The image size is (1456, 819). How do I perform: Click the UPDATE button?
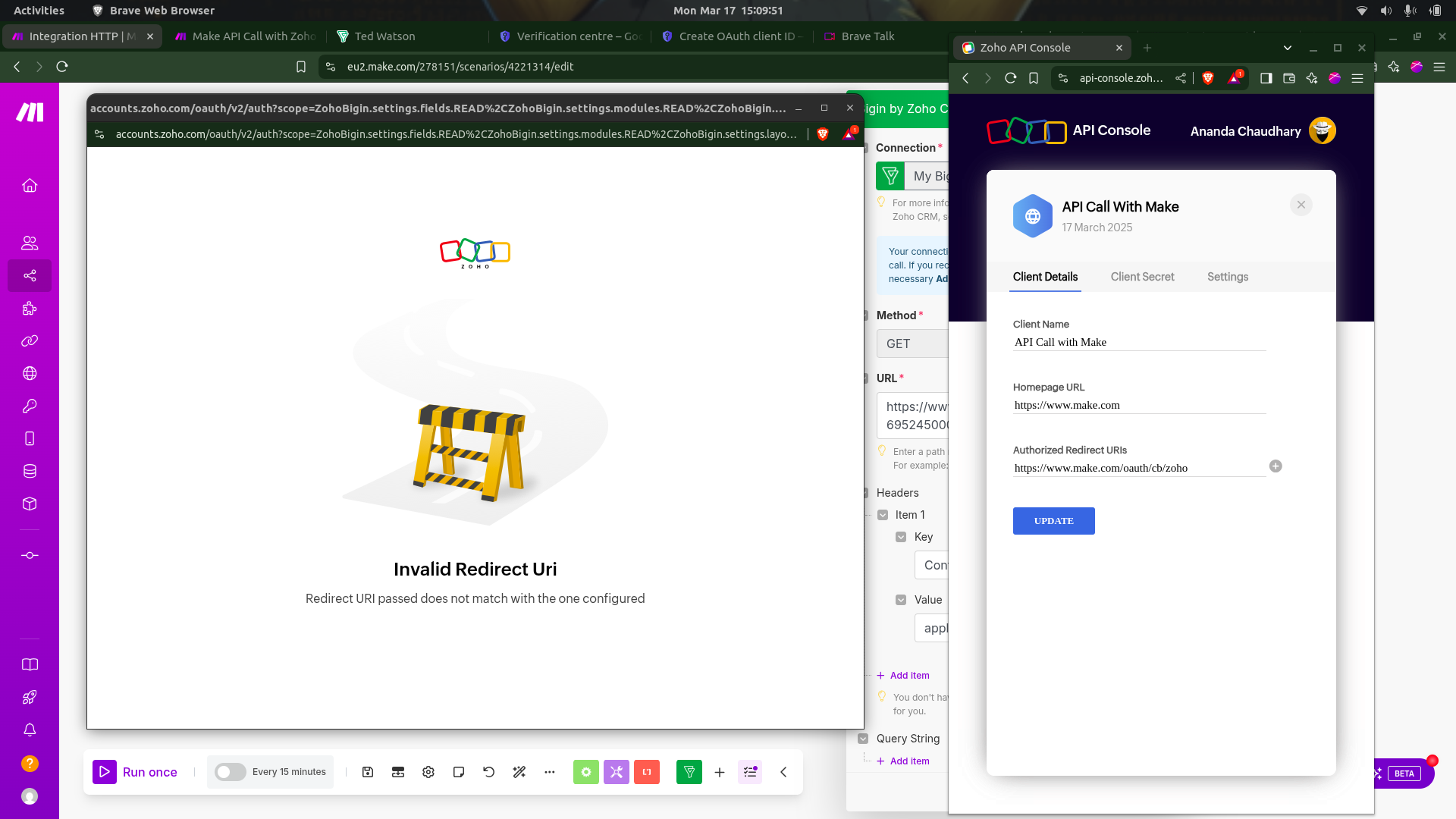pyautogui.click(x=1053, y=521)
